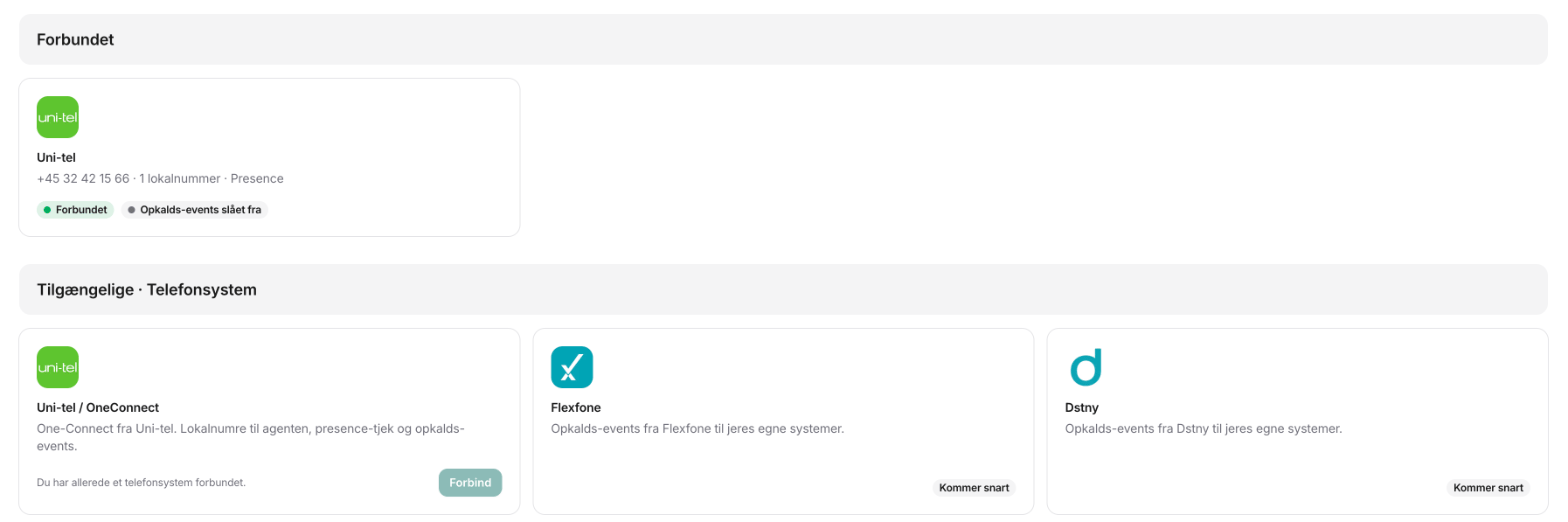
Task: Click the Dstny logo icon
Action: point(1086,367)
